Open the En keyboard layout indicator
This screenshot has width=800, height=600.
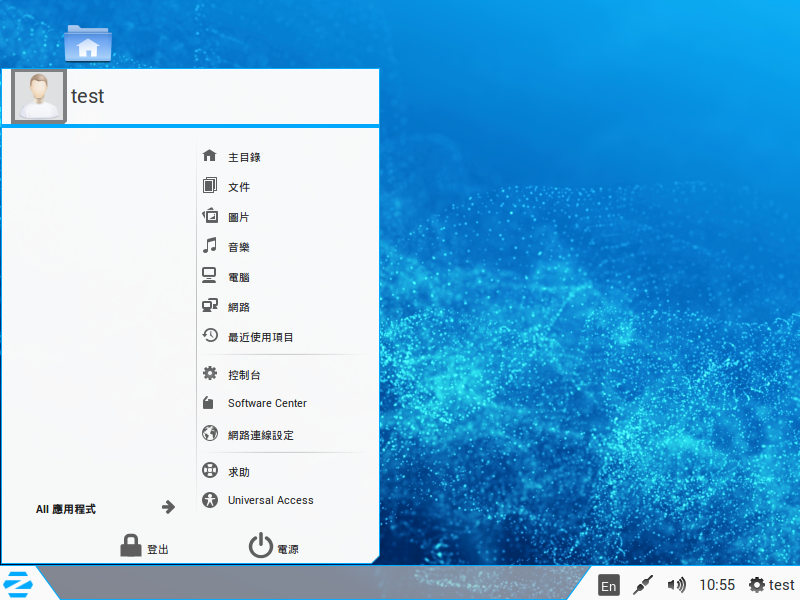pyautogui.click(x=608, y=586)
